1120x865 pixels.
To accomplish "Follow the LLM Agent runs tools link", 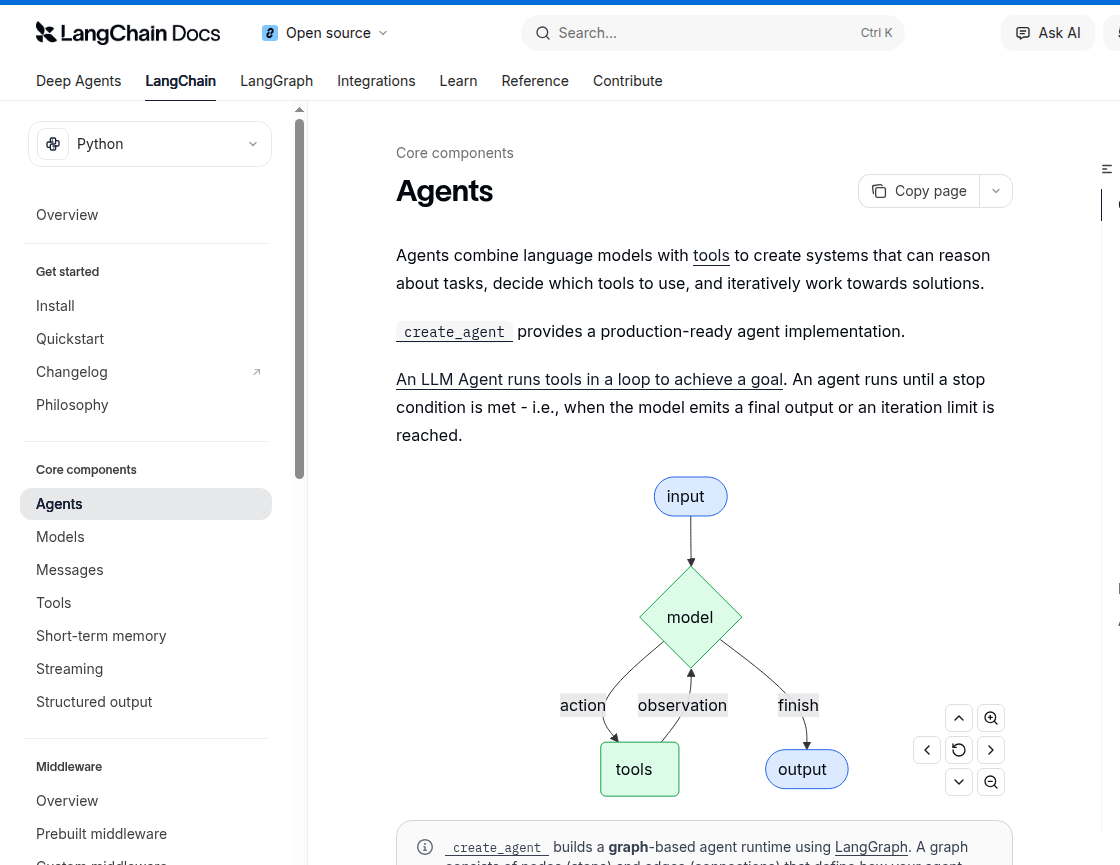I will (x=590, y=379).
